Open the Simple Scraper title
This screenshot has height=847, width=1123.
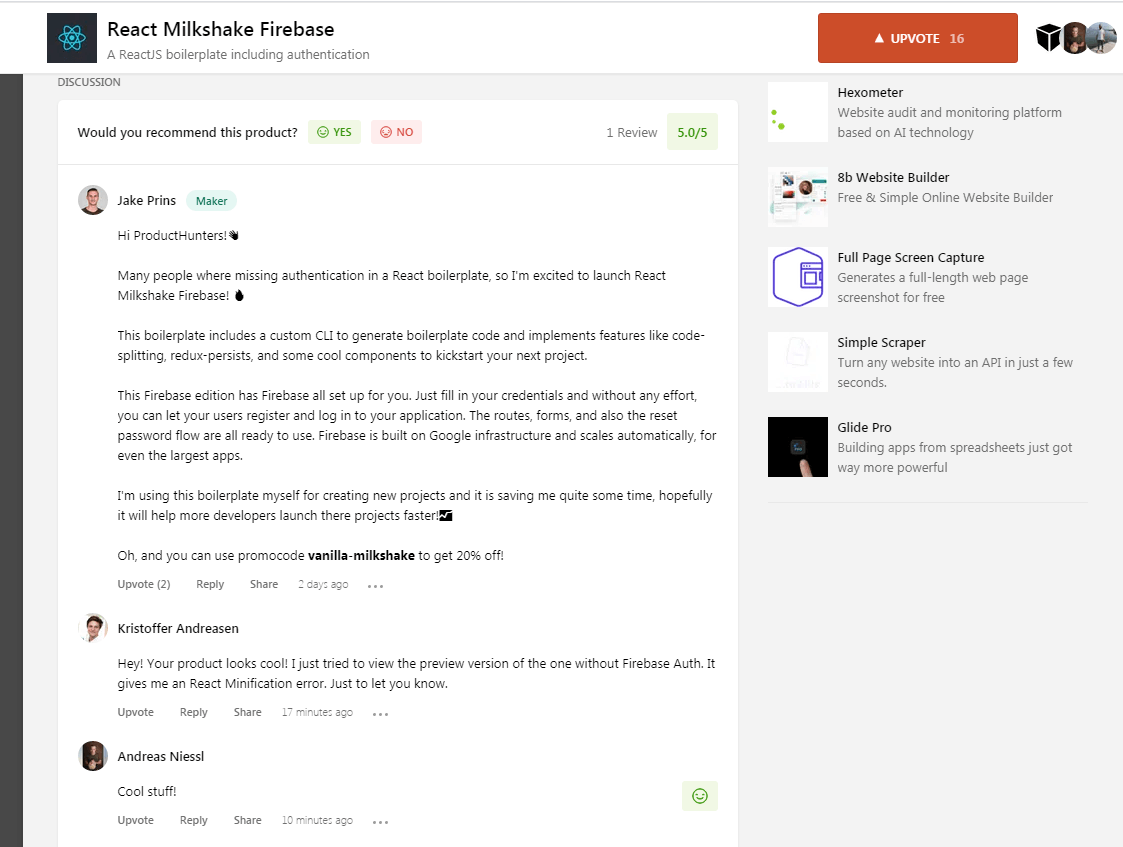[x=882, y=342]
